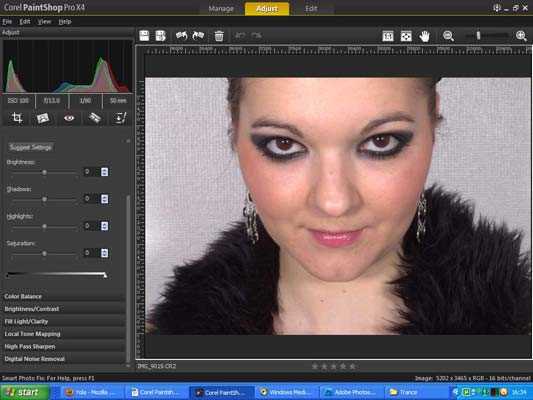Click the histogram display
533x400 pixels.
click(x=67, y=66)
